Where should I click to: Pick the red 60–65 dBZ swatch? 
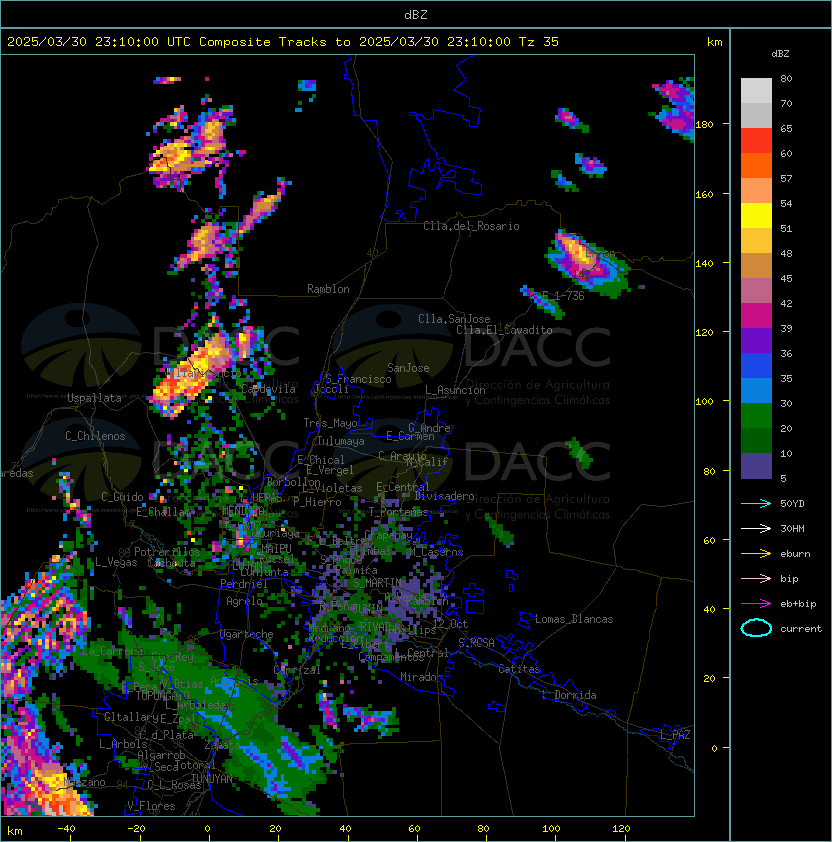point(756,141)
